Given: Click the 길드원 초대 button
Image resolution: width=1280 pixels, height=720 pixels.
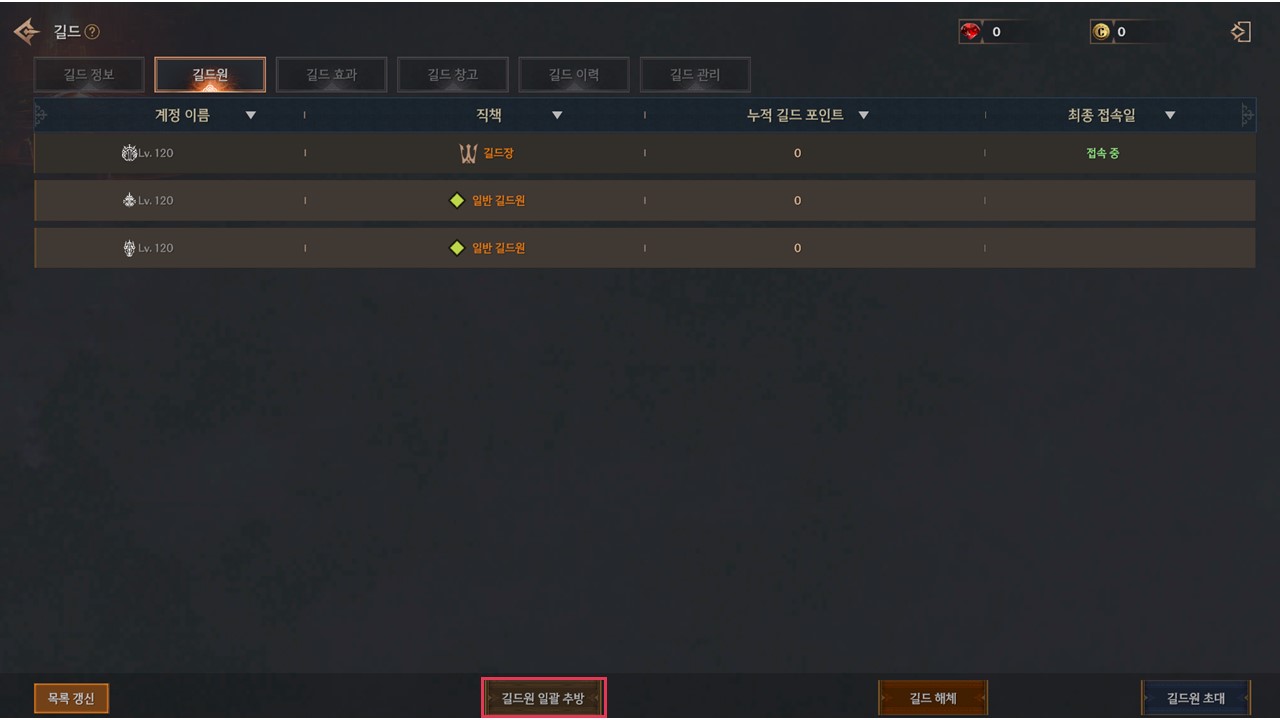Looking at the screenshot, I should pos(1196,698).
